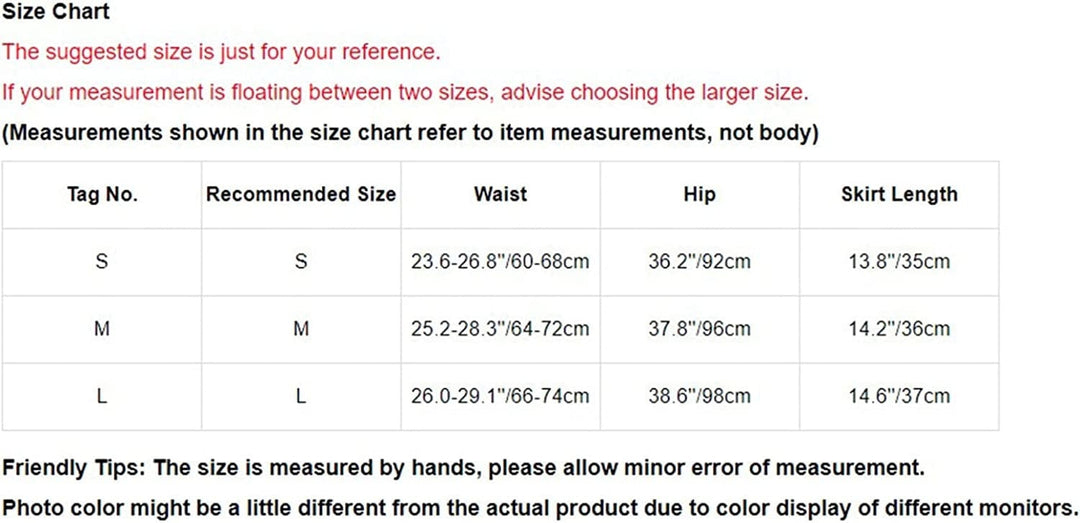Click skirt length 13.8"/35cm
Image resolution: width=1080 pixels, height=523 pixels.
pyautogui.click(x=899, y=262)
